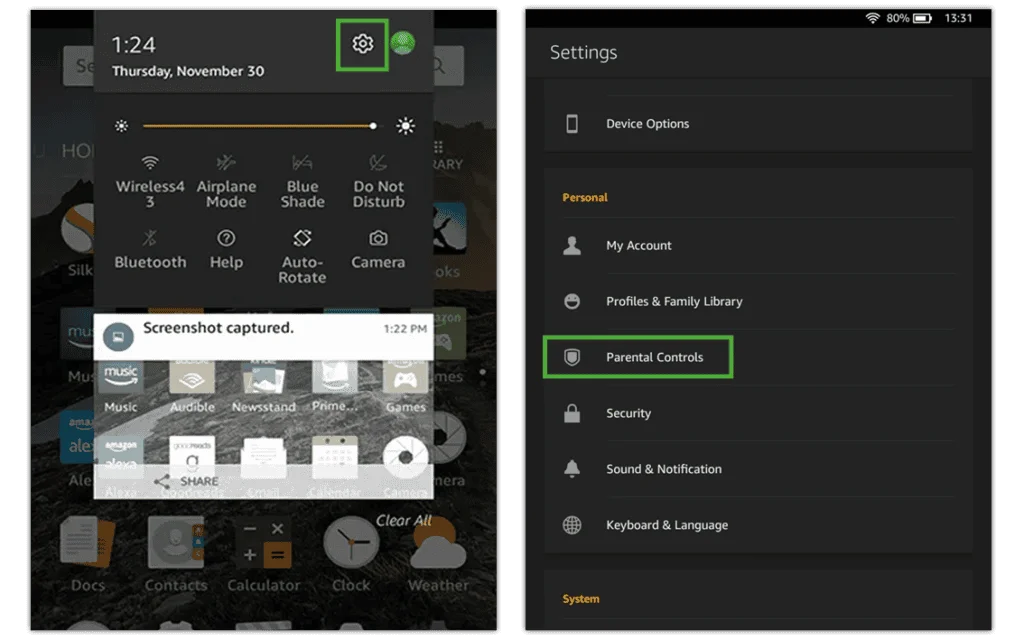Open Profiles & Family Library
The height and width of the screenshot is (640, 1024).
click(x=758, y=301)
